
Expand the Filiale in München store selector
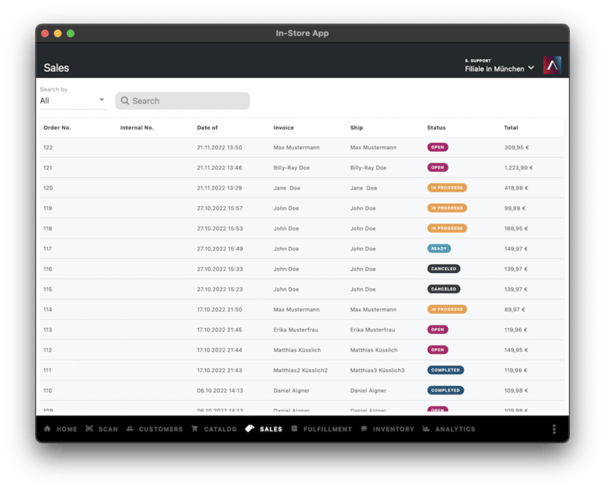(499, 66)
